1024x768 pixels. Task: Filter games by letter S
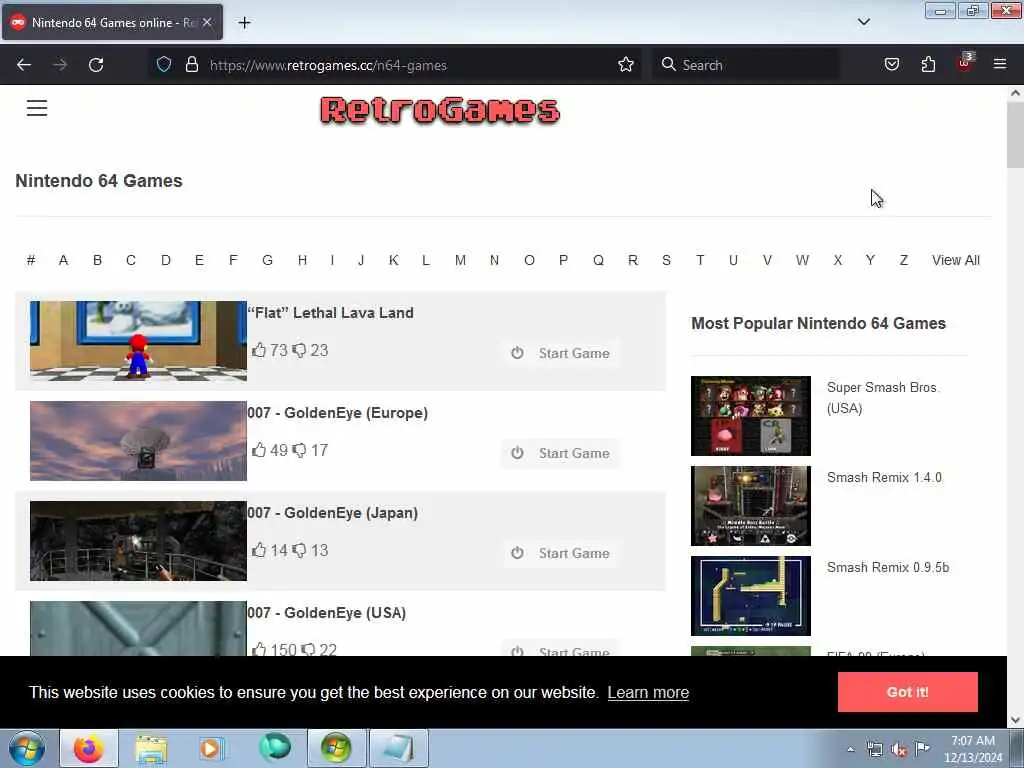(666, 260)
